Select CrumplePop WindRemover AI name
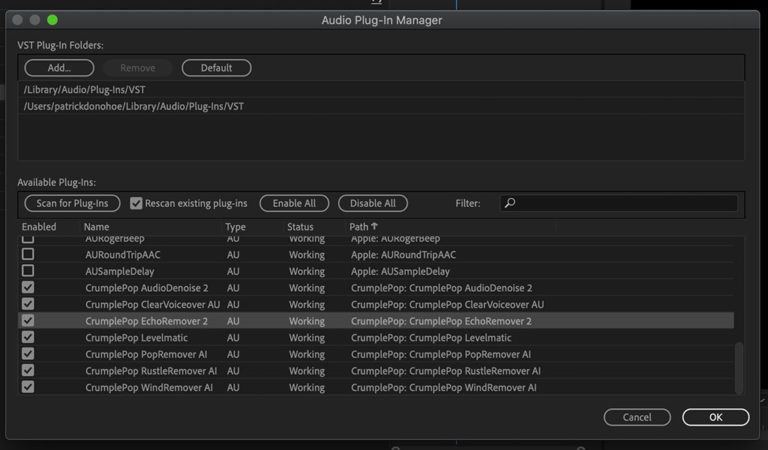 (x=149, y=388)
